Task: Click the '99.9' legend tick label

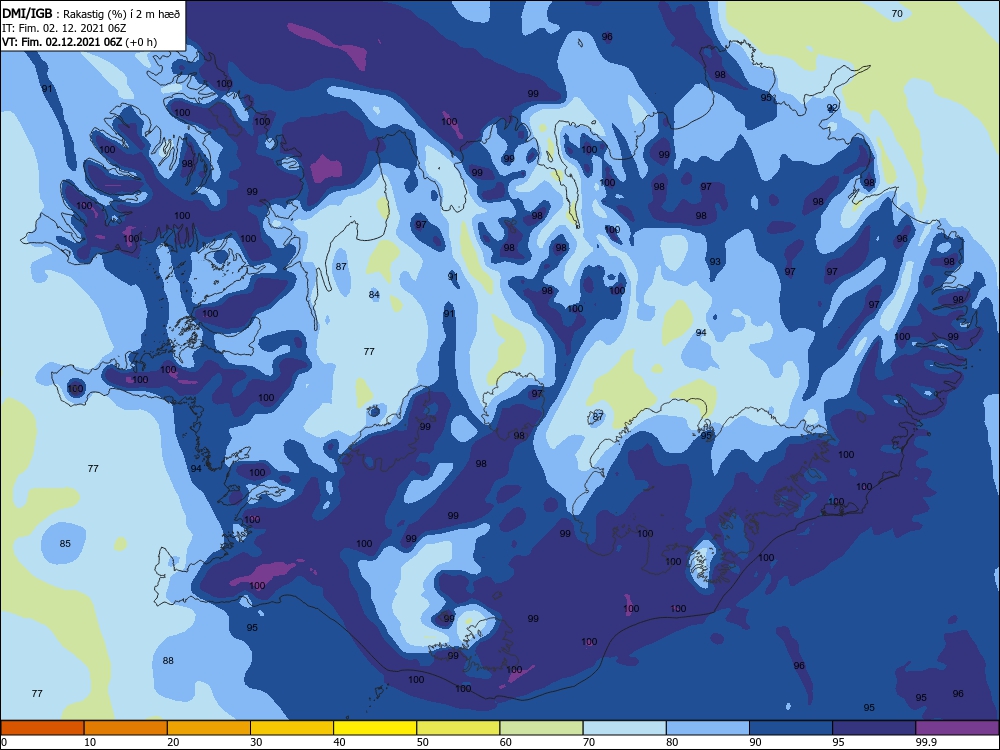Action: [x=925, y=742]
